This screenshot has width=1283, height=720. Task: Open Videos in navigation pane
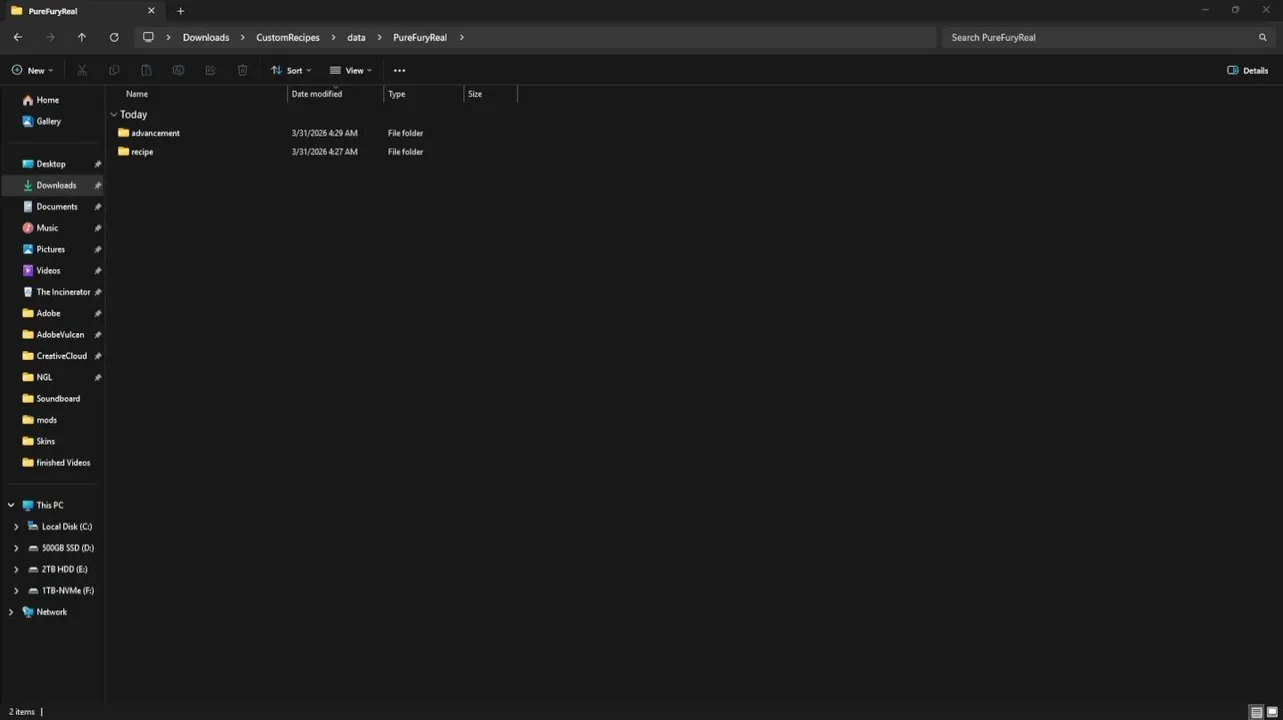coord(46,271)
